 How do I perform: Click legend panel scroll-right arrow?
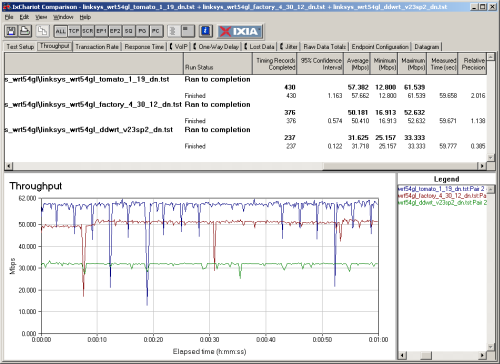(x=482, y=355)
